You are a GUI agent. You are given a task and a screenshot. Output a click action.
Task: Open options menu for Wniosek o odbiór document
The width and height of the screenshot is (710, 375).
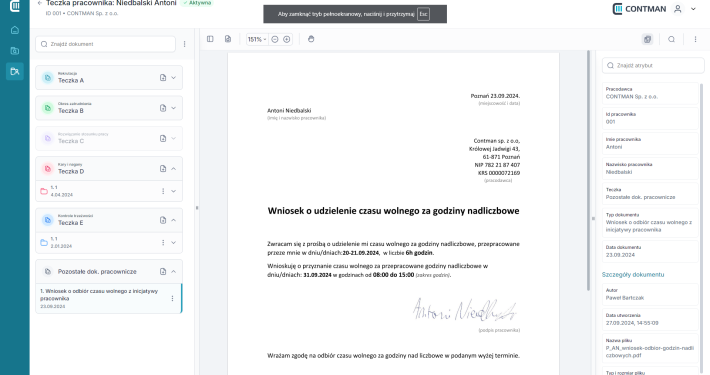[172, 298]
